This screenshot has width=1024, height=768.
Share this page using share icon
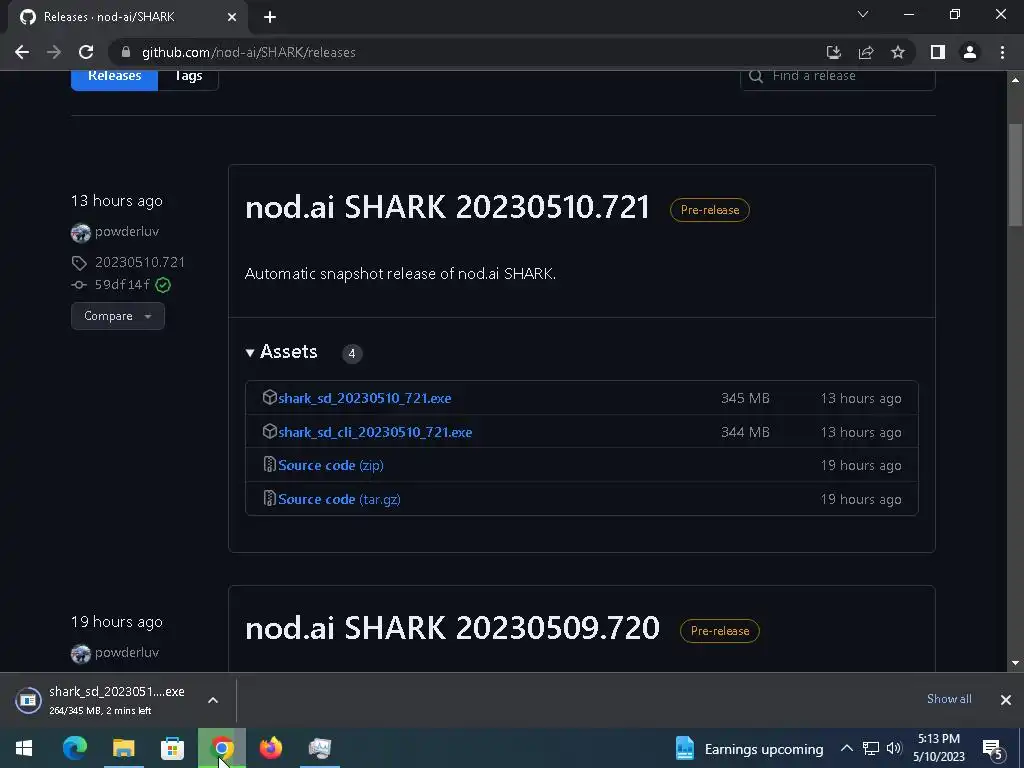866,52
